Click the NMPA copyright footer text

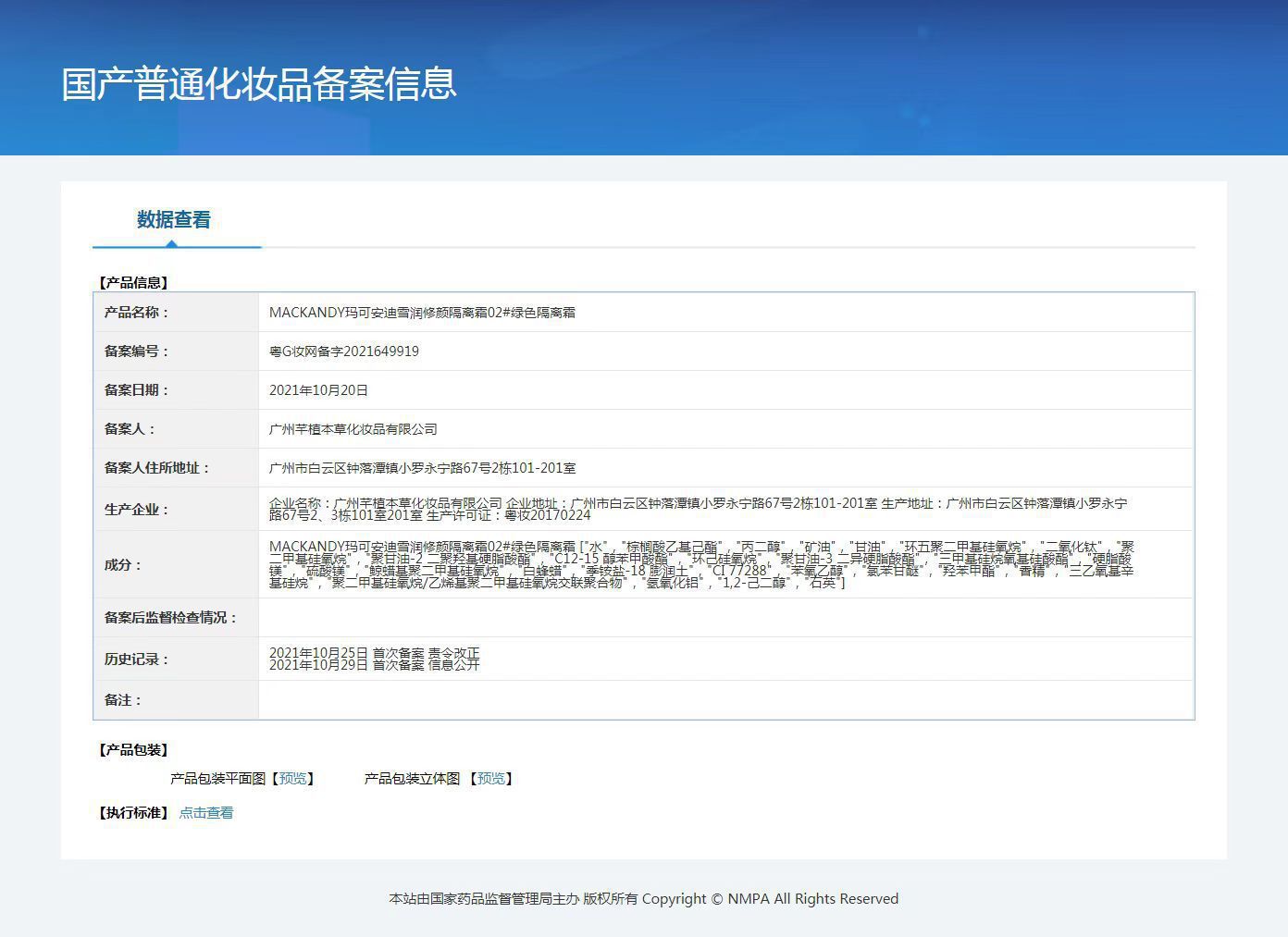(644, 899)
